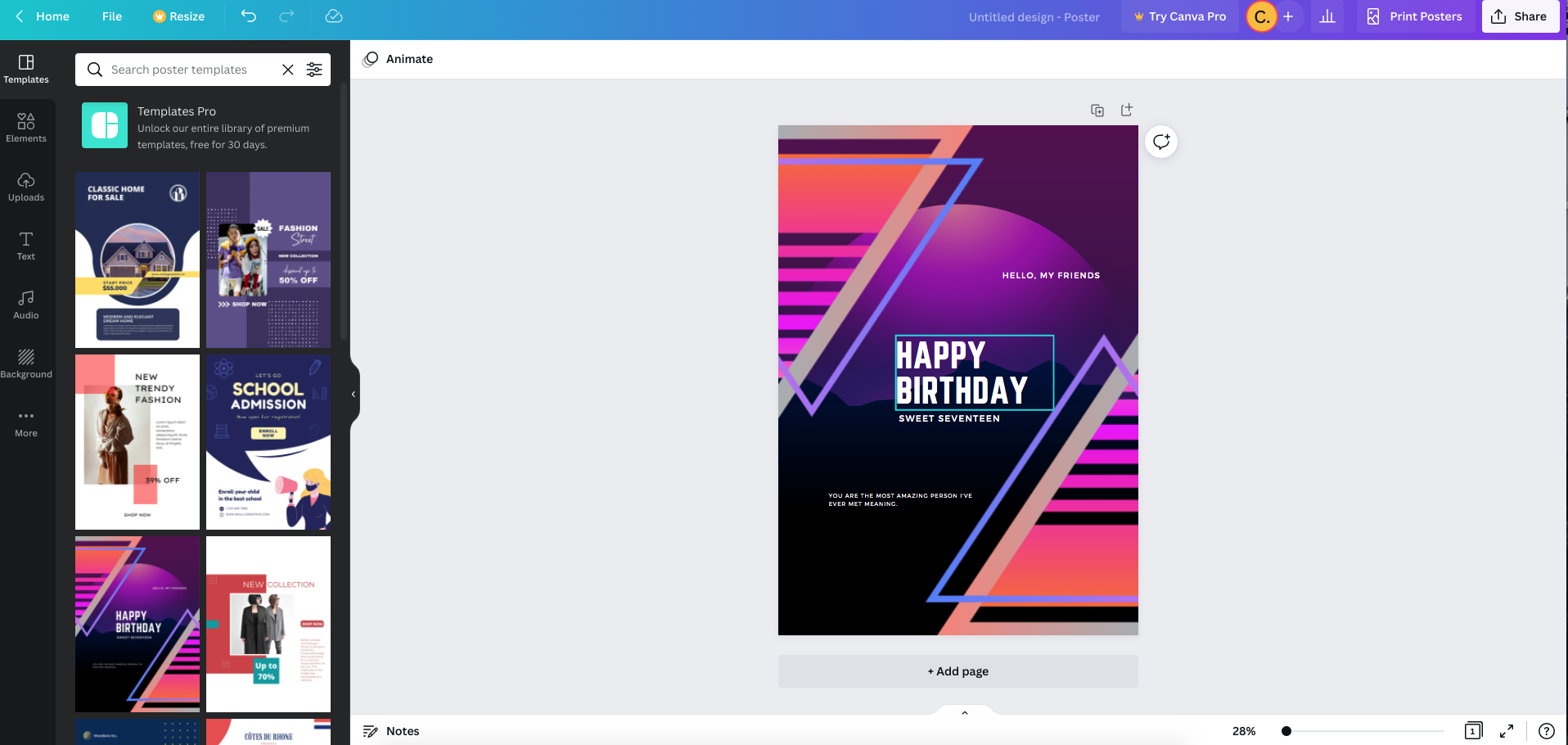Click the Search poster templates field
Image resolution: width=1568 pixels, height=745 pixels.
tap(192, 70)
